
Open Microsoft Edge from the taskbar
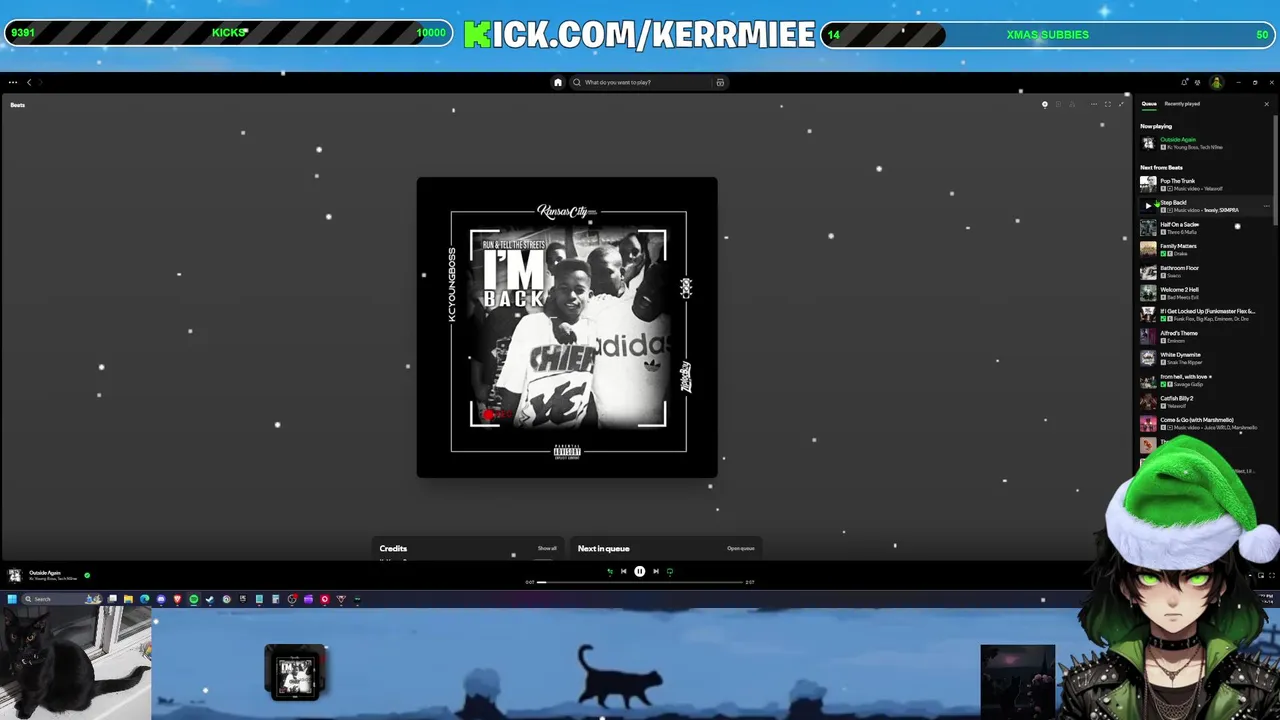click(x=144, y=599)
